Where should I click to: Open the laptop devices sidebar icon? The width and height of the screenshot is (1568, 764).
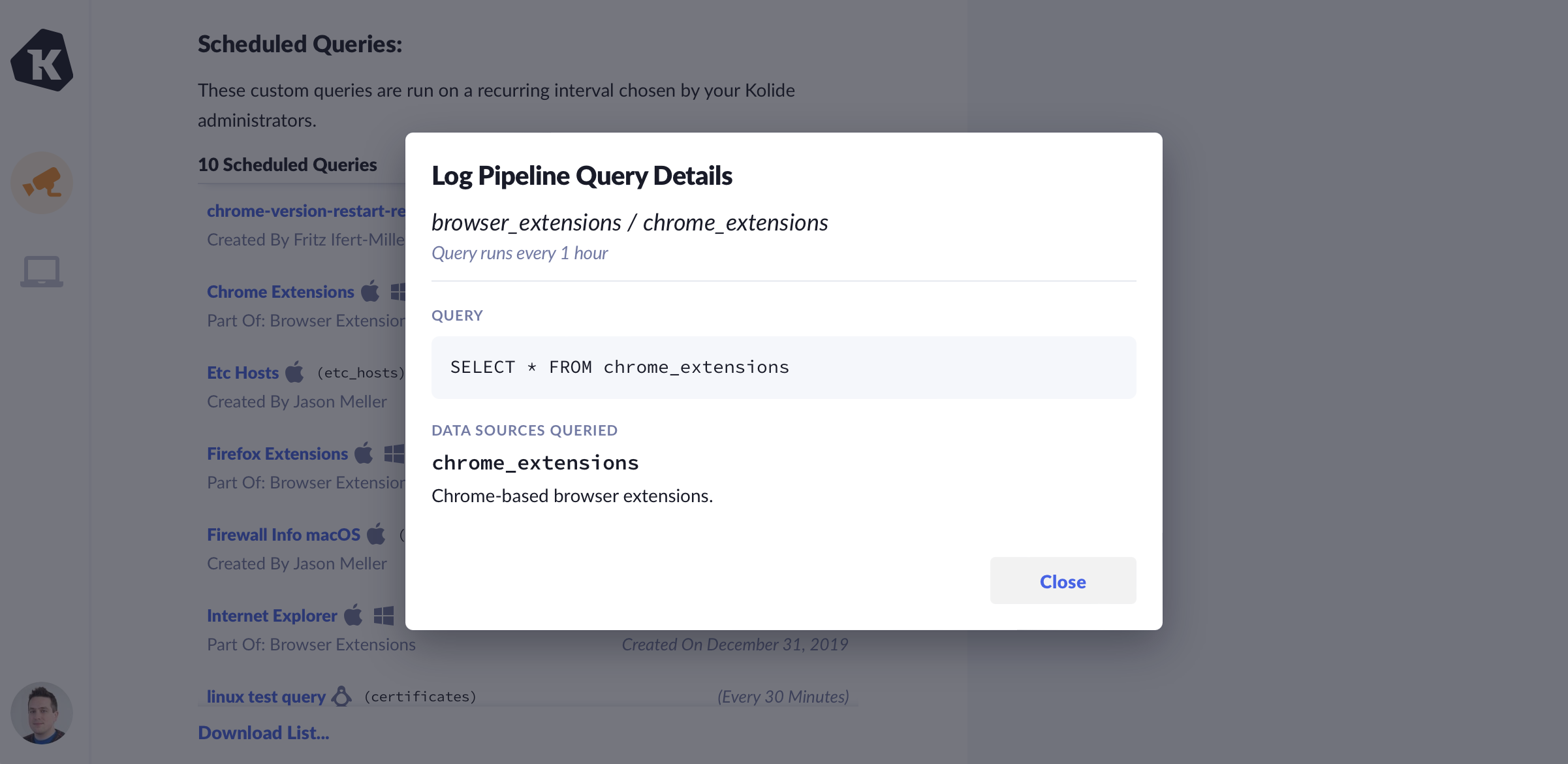tap(42, 271)
